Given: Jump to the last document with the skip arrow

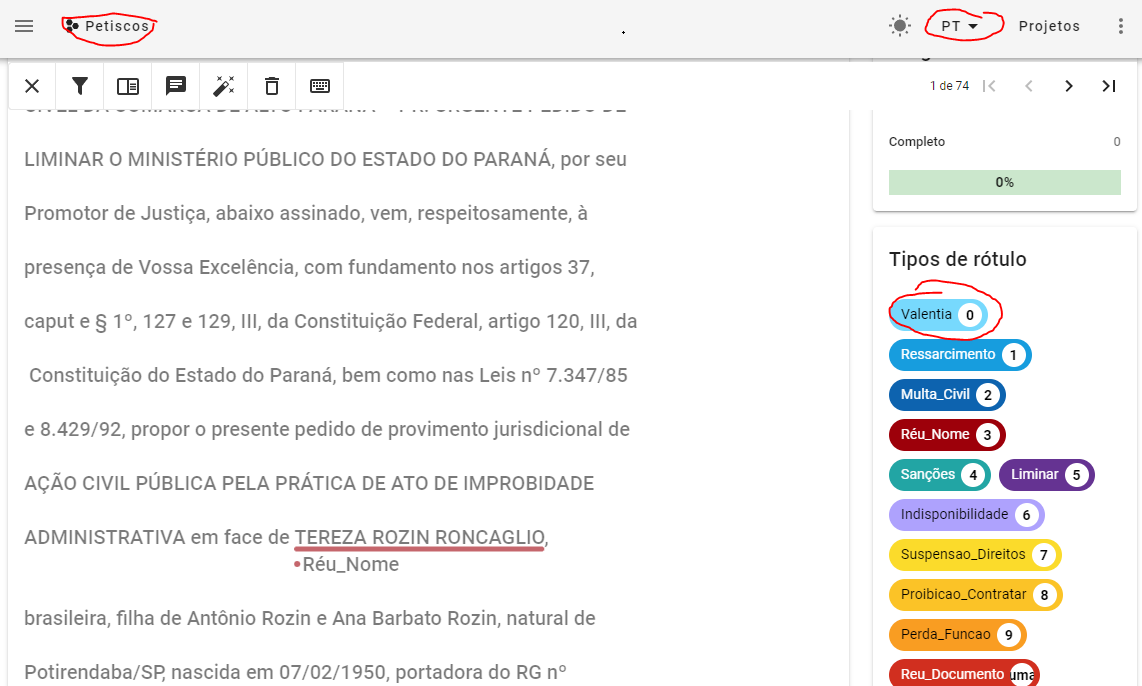Looking at the screenshot, I should [x=1108, y=86].
